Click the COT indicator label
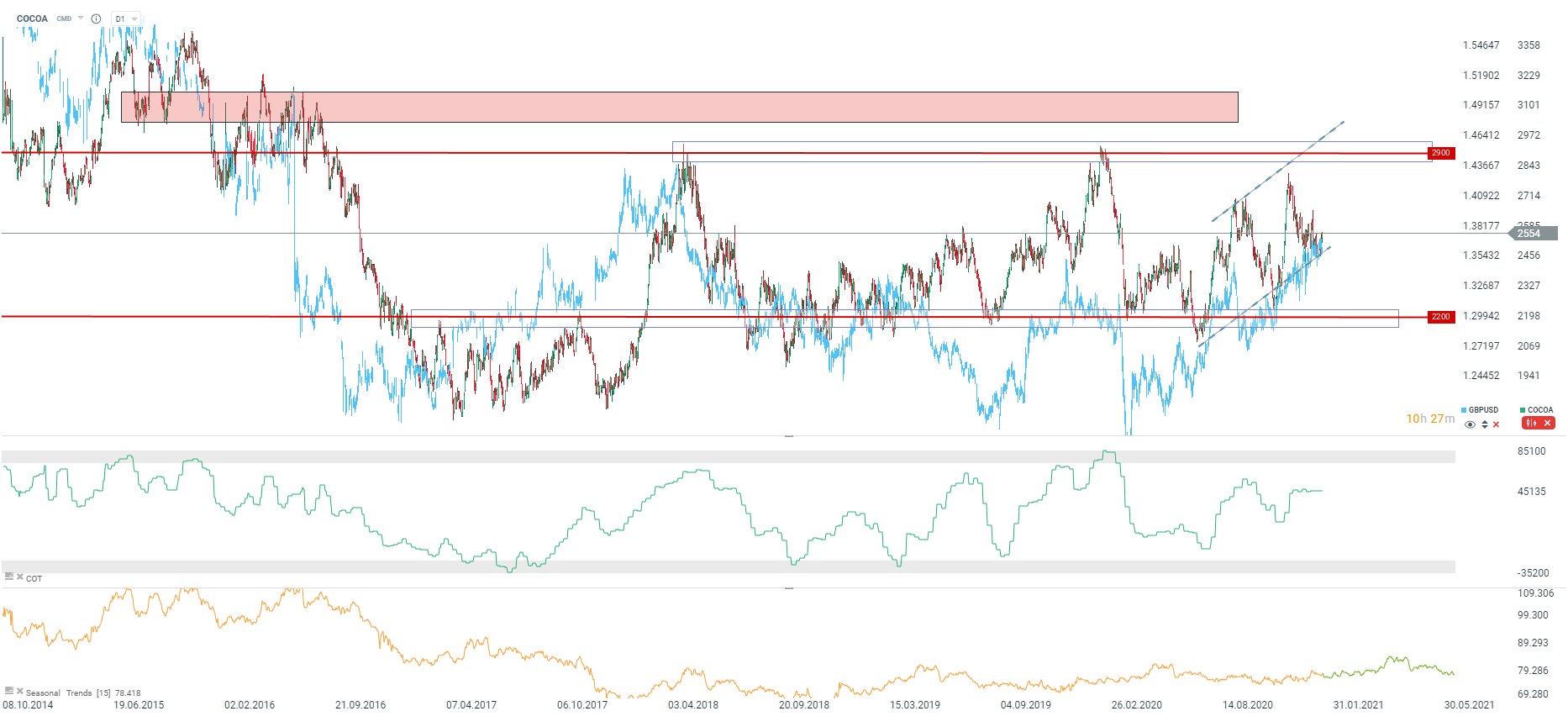The image size is (1568, 727). click(x=34, y=578)
